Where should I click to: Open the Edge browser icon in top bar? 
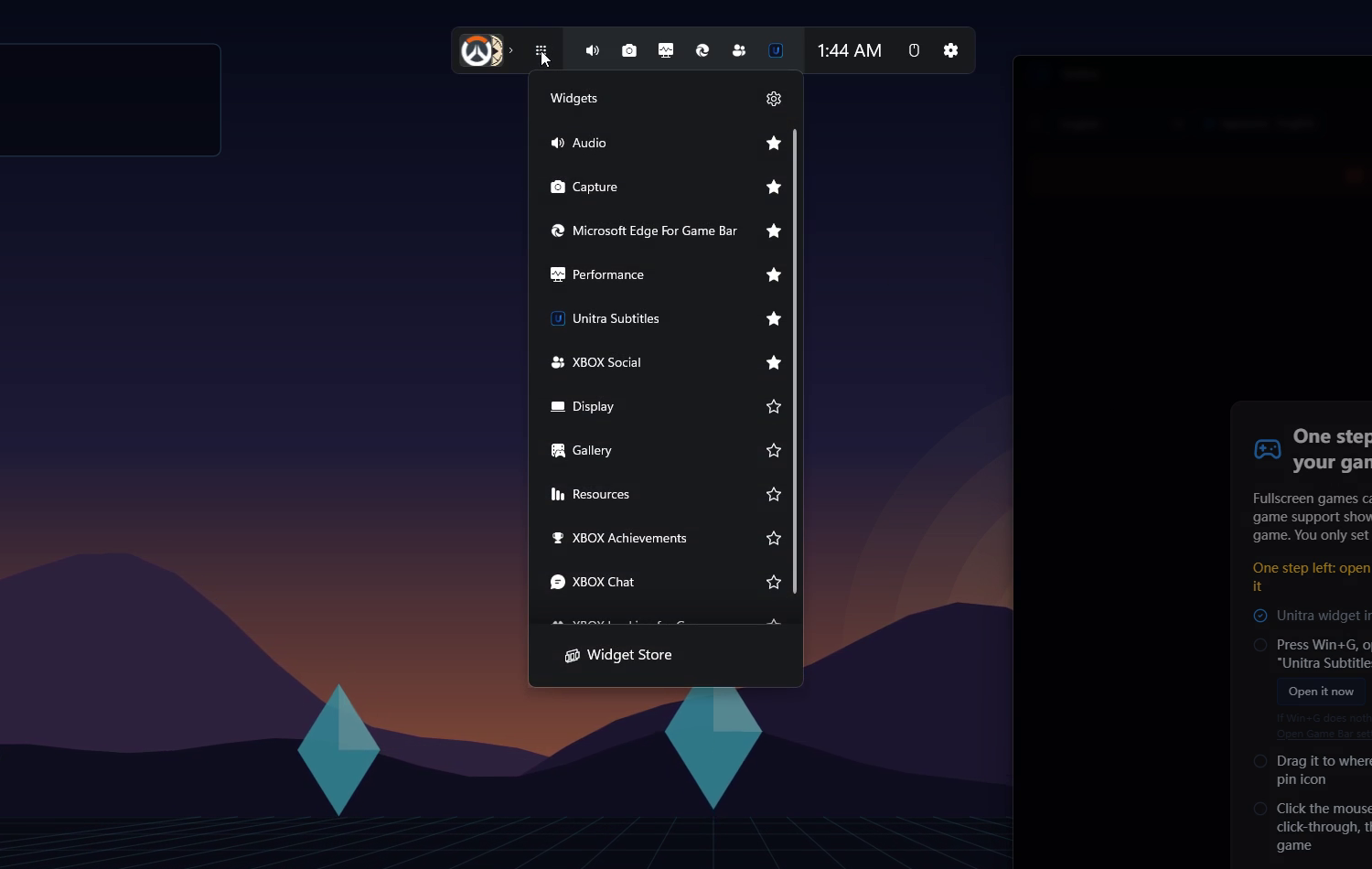(x=702, y=50)
